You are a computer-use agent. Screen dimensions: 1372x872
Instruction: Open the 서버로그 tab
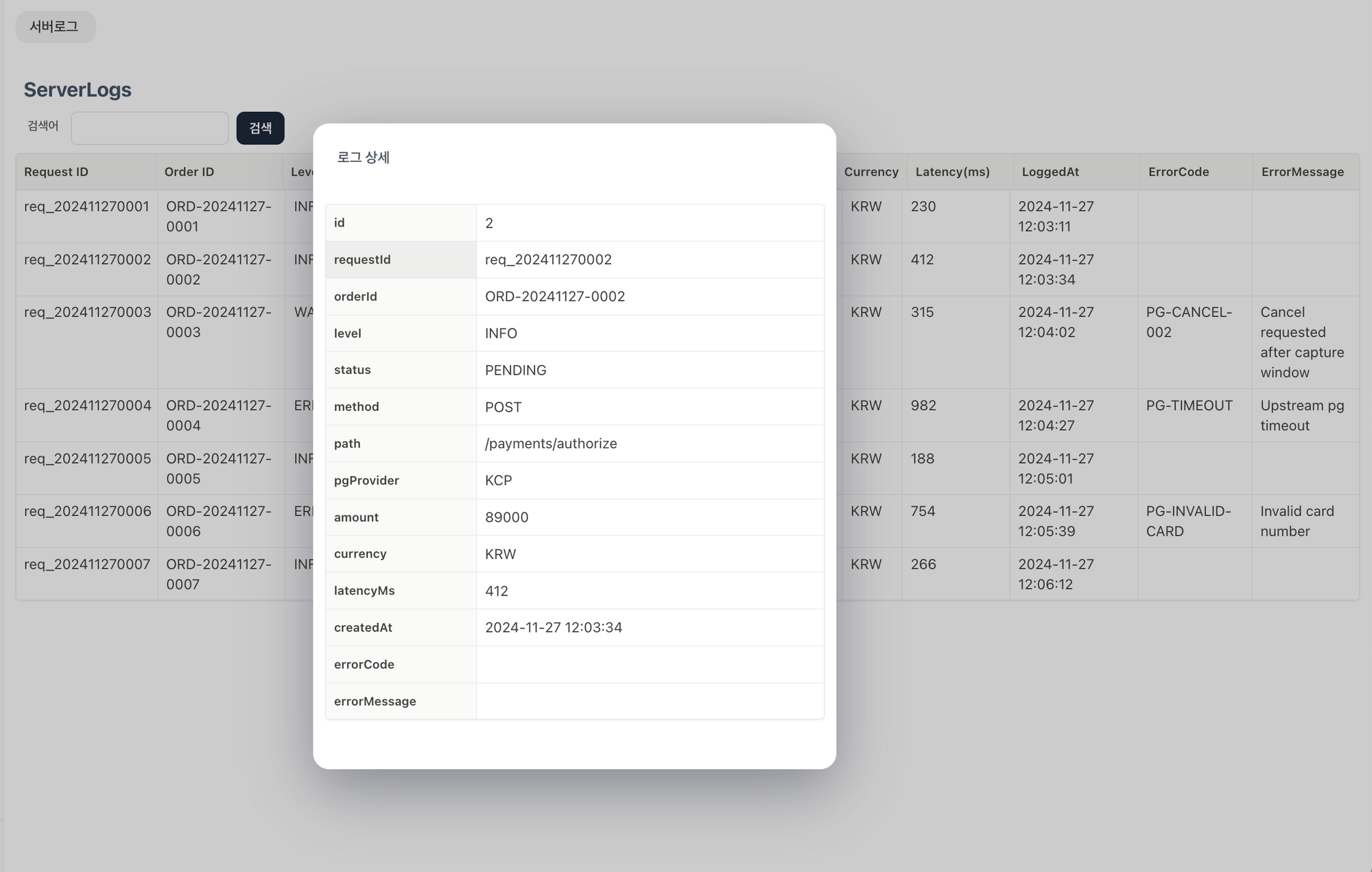point(55,27)
